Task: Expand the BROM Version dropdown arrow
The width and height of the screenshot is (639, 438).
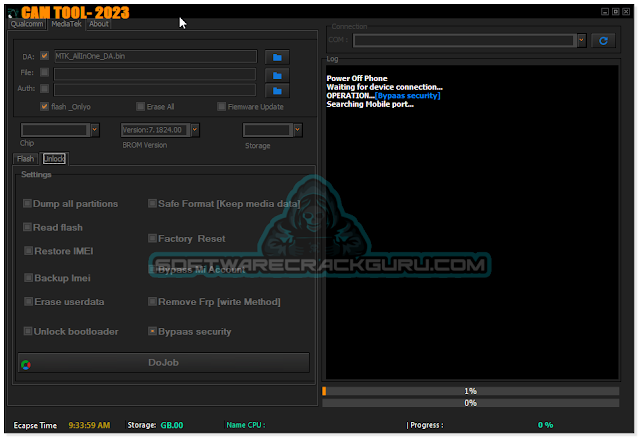Action: point(195,130)
